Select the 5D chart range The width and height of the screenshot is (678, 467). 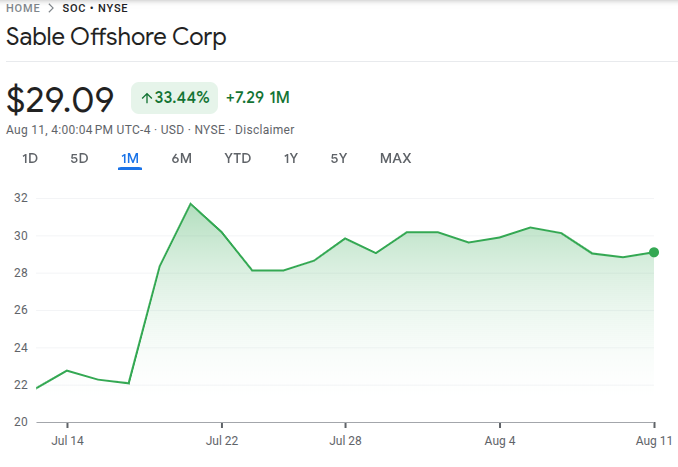pyautogui.click(x=79, y=158)
